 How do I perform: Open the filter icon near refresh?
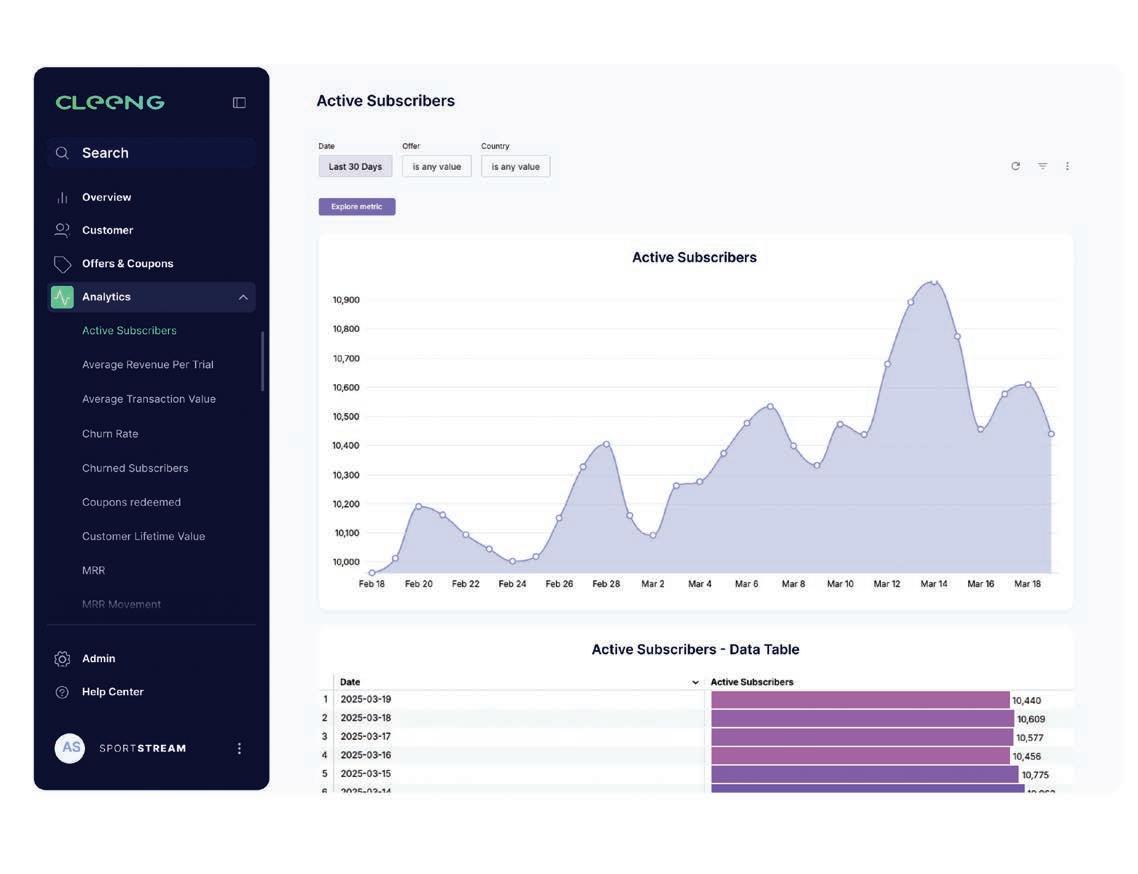[1042, 166]
